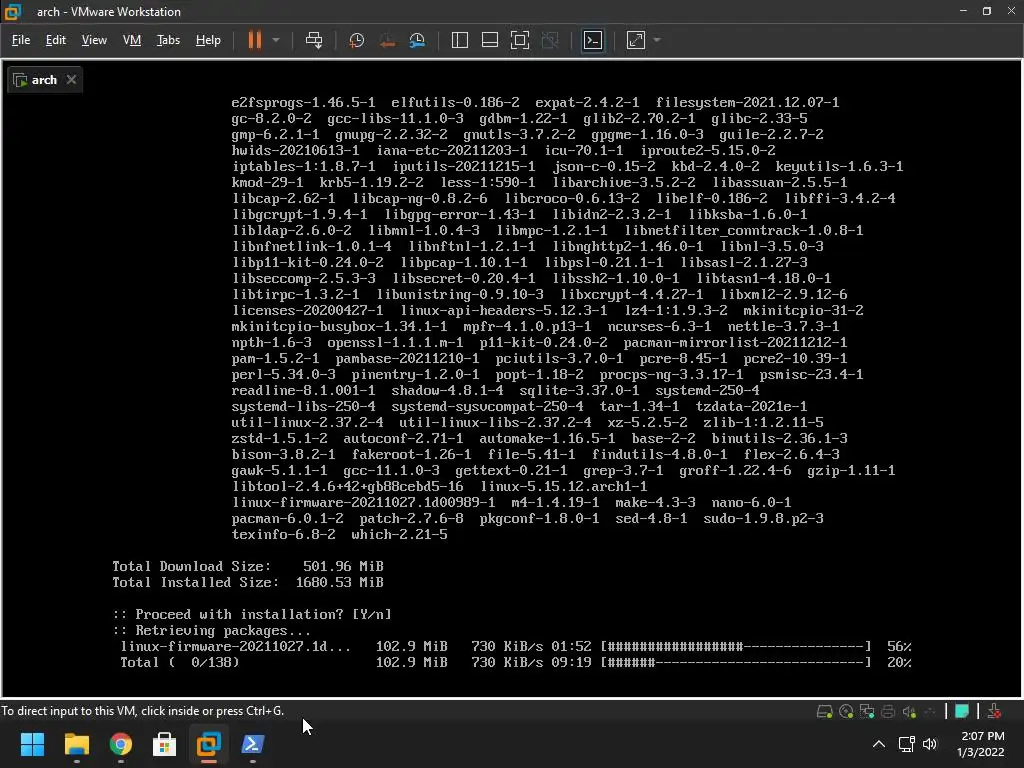Click the sound card status icon

click(x=909, y=711)
